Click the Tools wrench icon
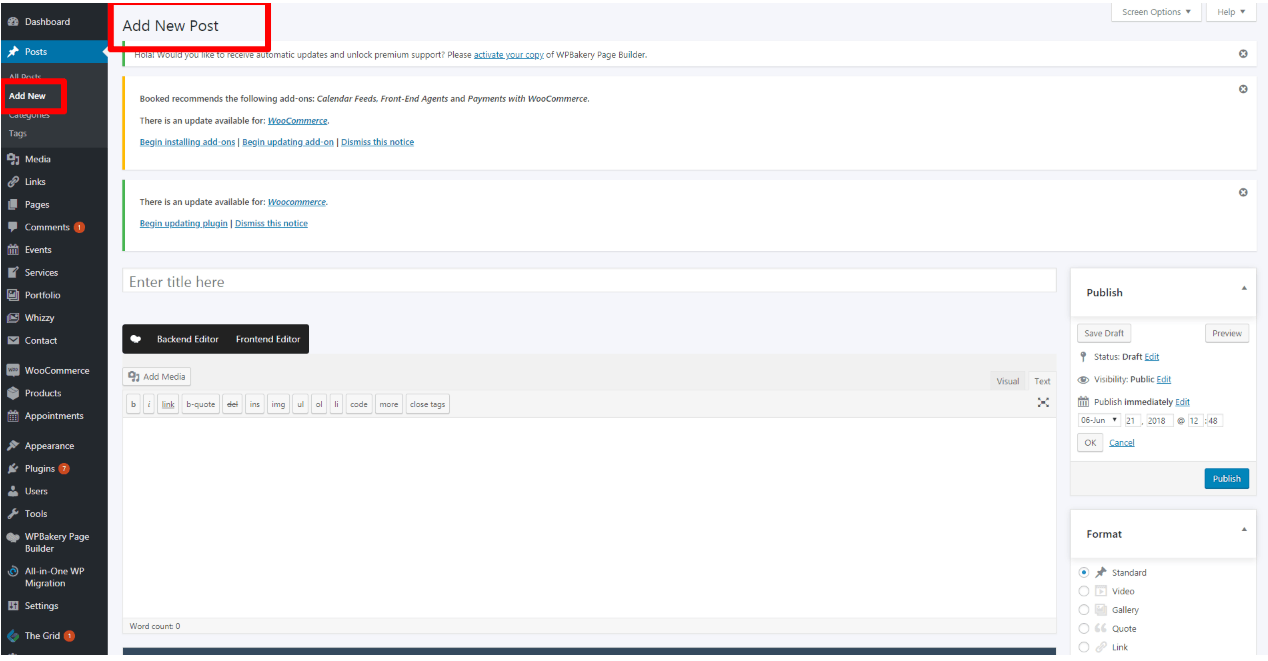The width and height of the screenshot is (1268, 661). click(x=13, y=514)
